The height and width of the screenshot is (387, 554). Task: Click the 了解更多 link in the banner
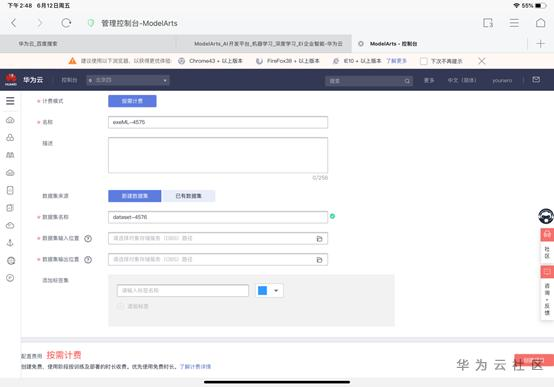pyautogui.click(x=396, y=61)
